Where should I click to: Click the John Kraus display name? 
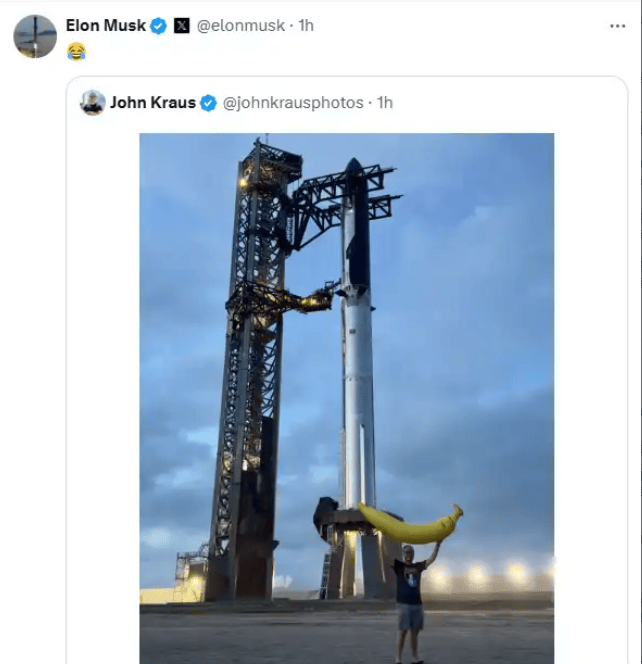point(153,103)
